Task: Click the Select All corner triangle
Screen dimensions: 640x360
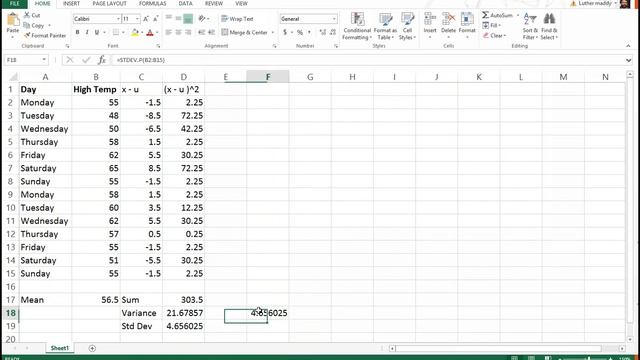Action: click(13, 77)
